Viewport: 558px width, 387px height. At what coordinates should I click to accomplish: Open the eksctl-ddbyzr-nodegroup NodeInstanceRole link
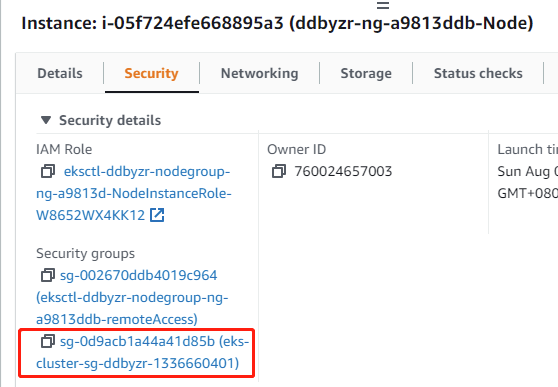(134, 193)
